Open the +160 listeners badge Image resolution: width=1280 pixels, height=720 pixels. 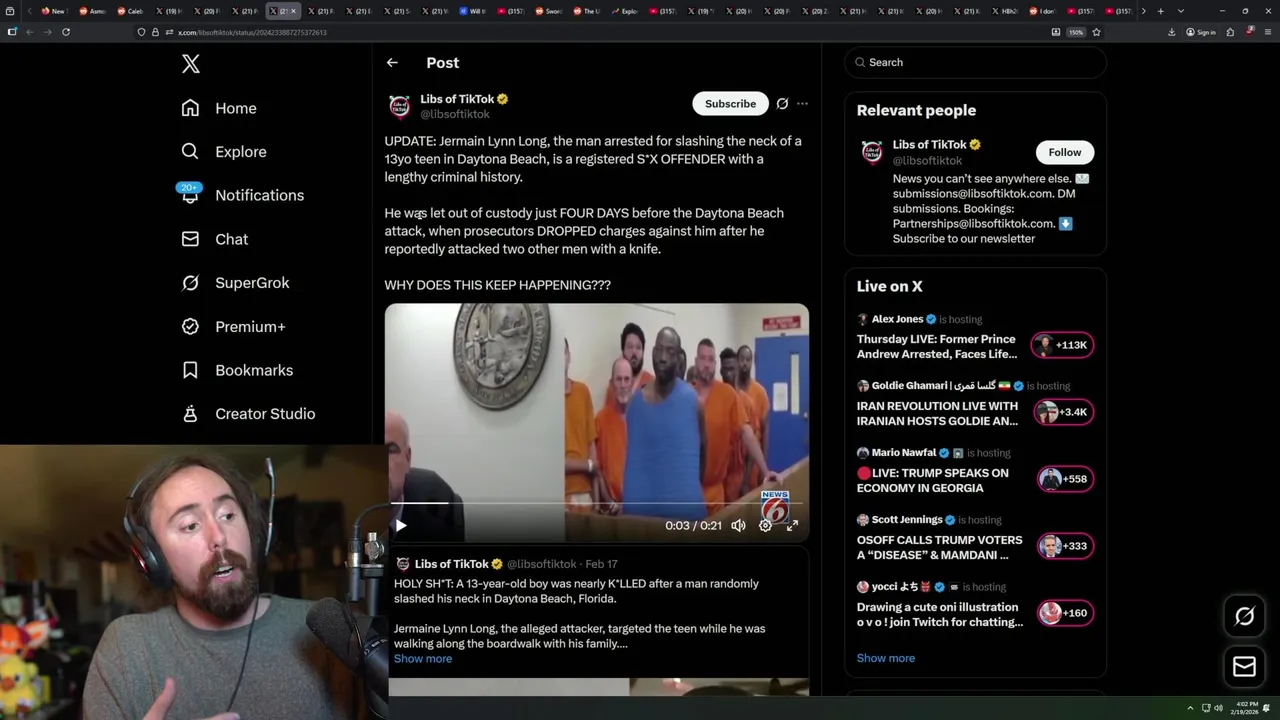click(1064, 613)
